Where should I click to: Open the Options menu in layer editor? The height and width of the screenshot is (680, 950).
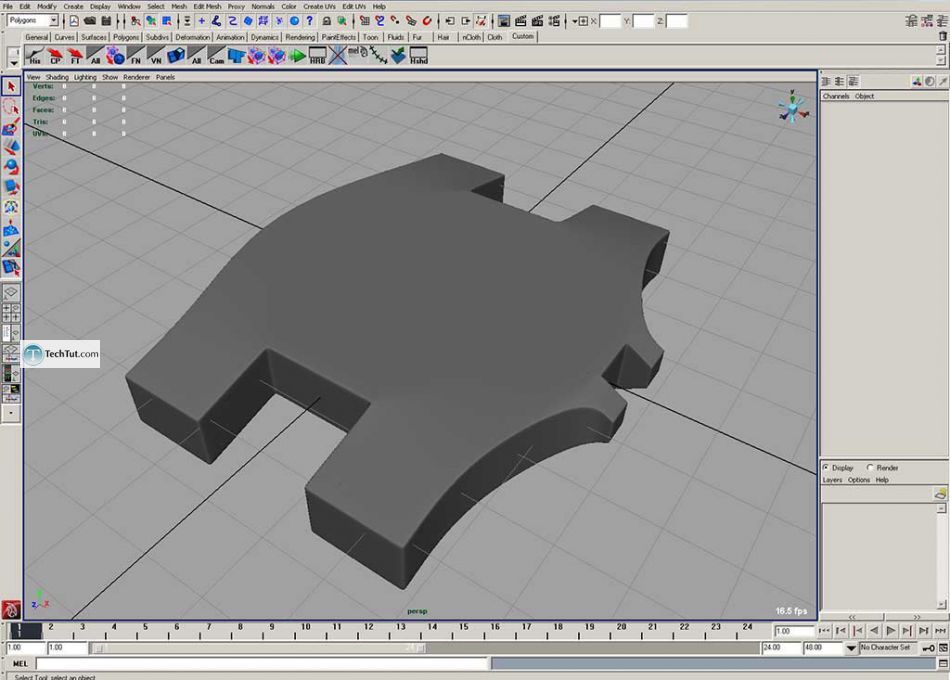(859, 479)
